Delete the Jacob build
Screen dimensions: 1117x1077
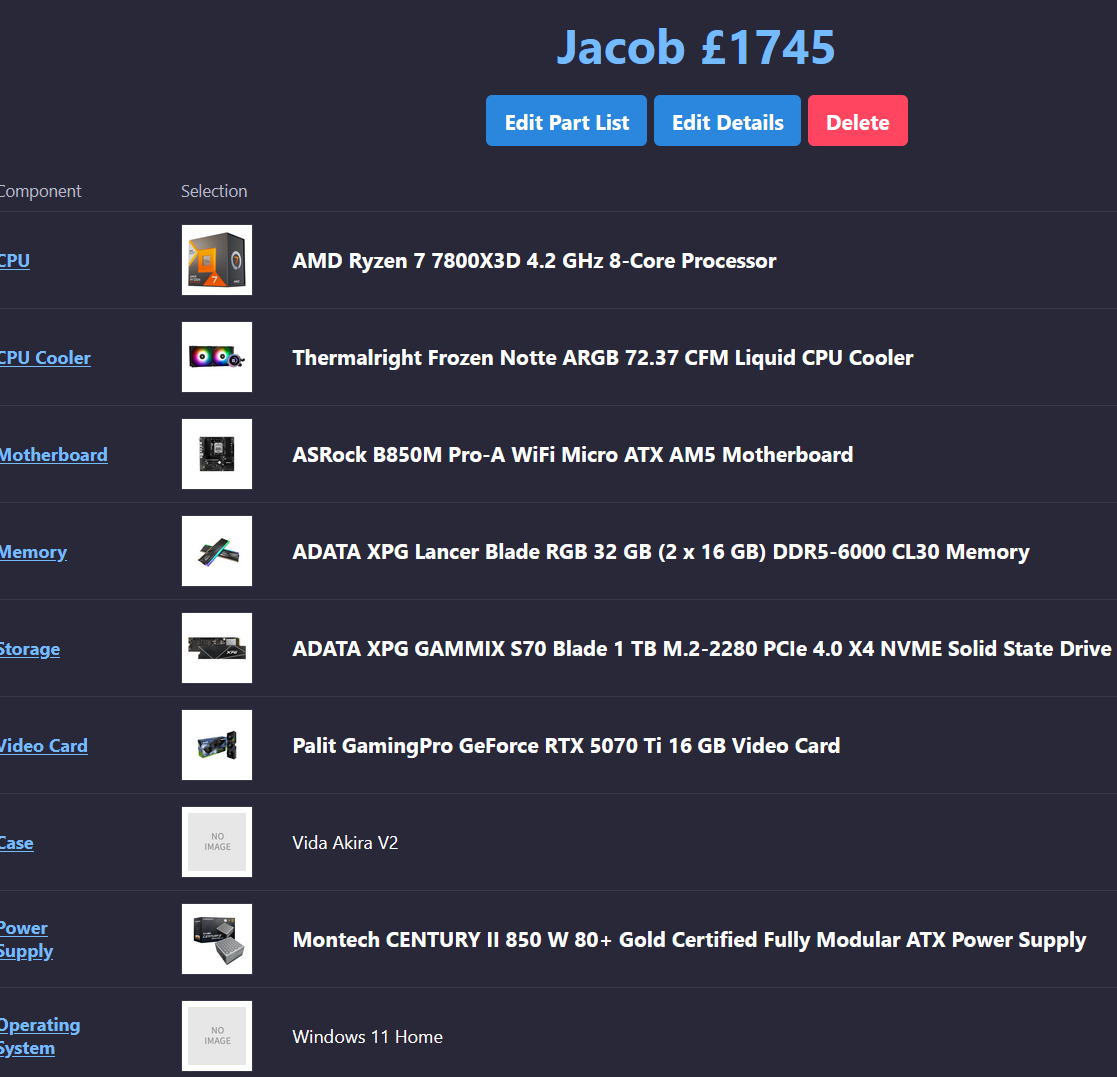click(x=858, y=121)
